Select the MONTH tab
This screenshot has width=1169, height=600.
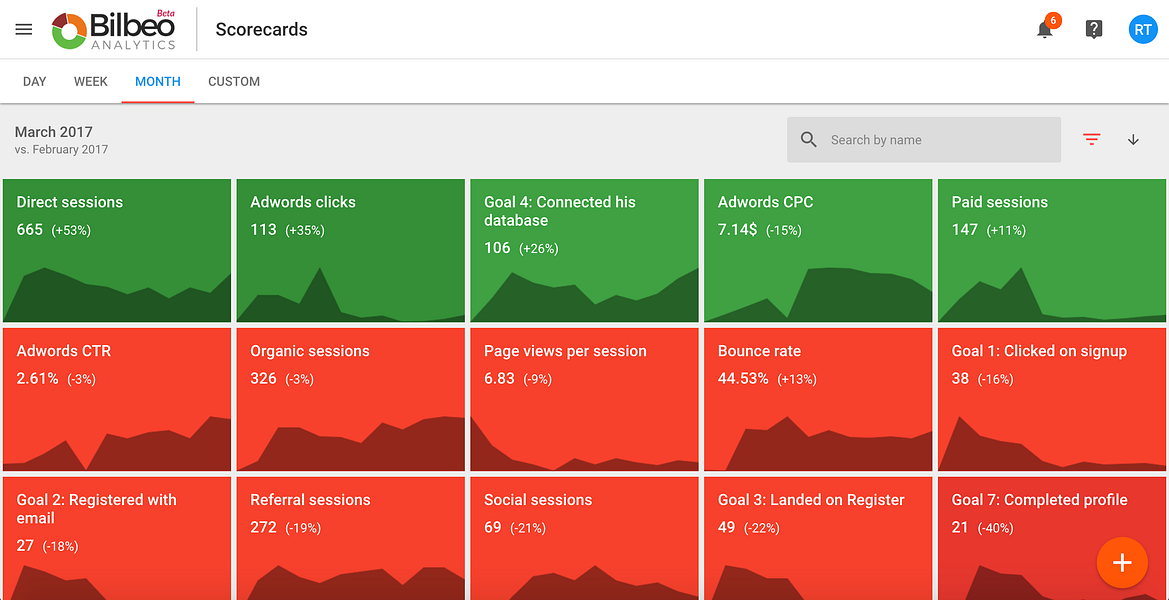pyautogui.click(x=158, y=82)
